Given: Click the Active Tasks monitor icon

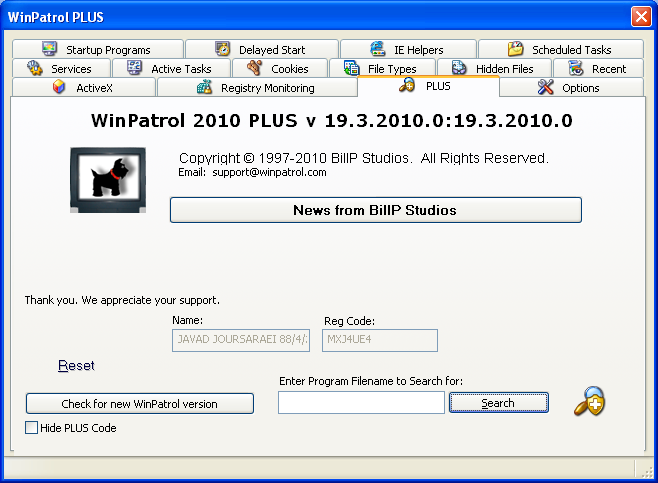Looking at the screenshot, I should (135, 68).
